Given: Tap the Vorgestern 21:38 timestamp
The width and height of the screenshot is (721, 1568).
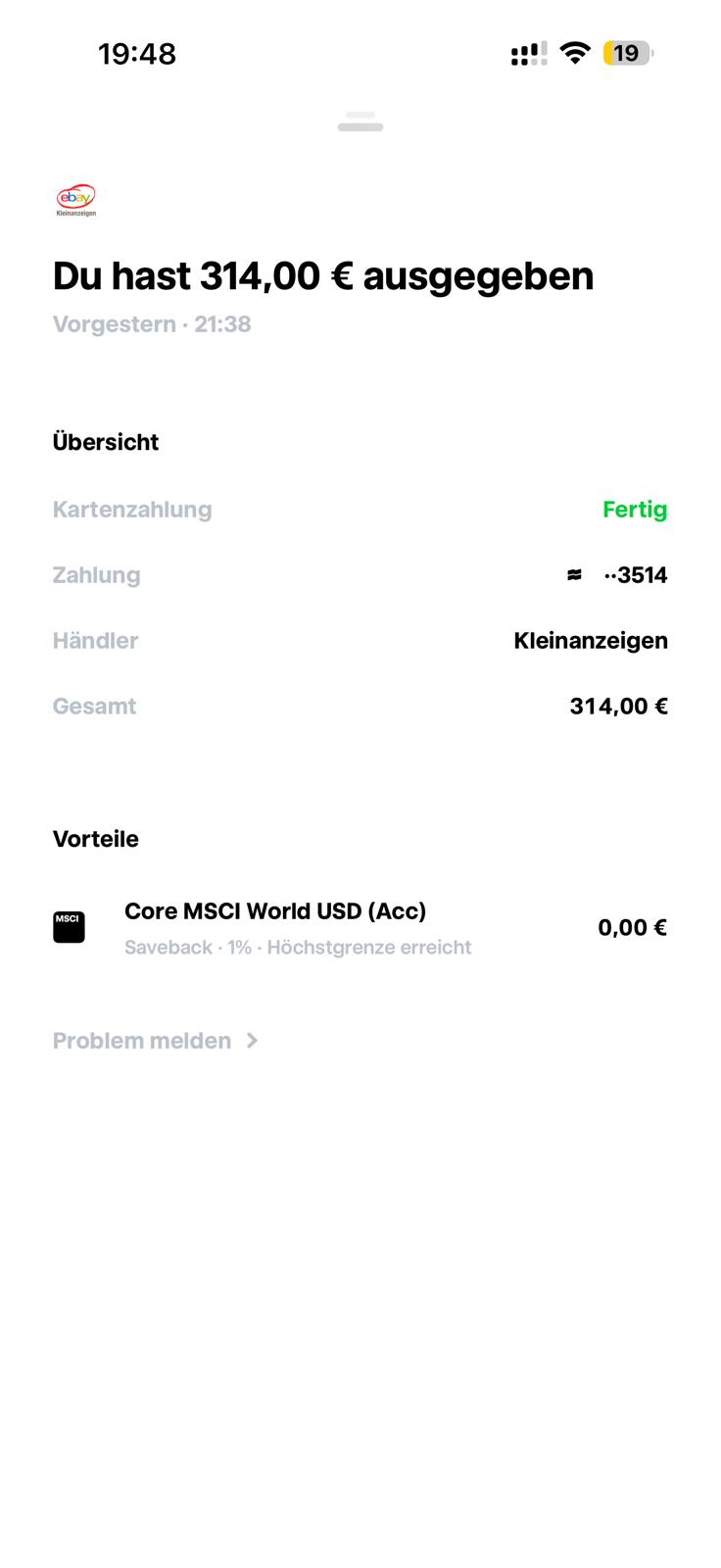Looking at the screenshot, I should point(152,324).
